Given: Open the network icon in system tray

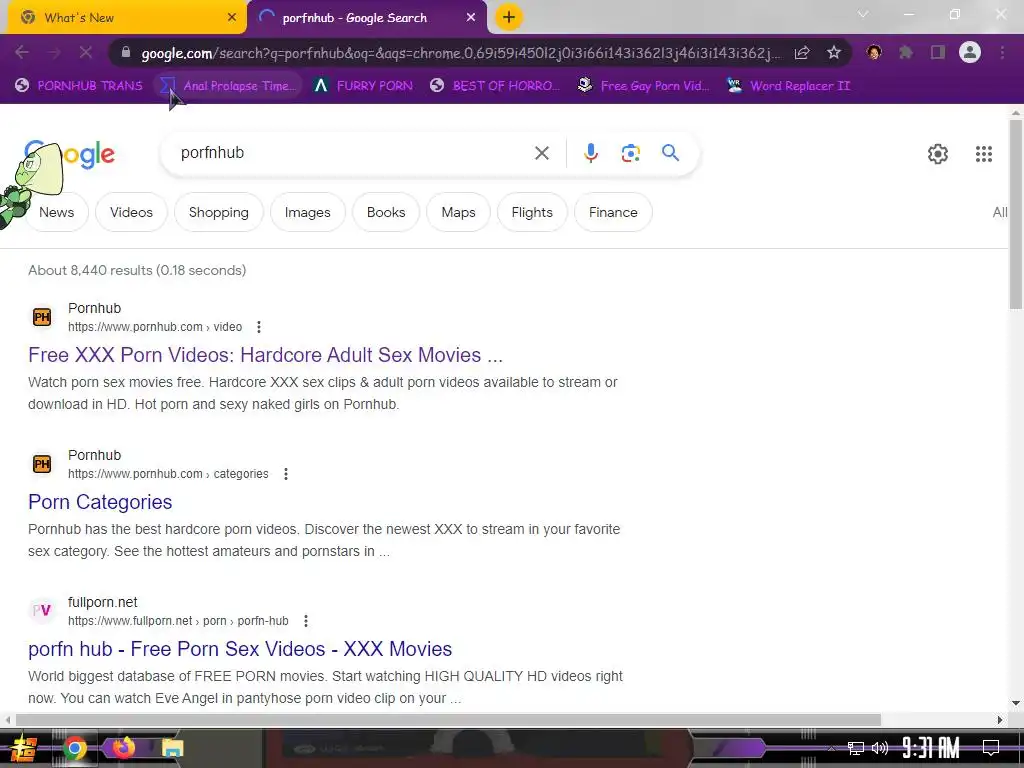Looking at the screenshot, I should 855,748.
